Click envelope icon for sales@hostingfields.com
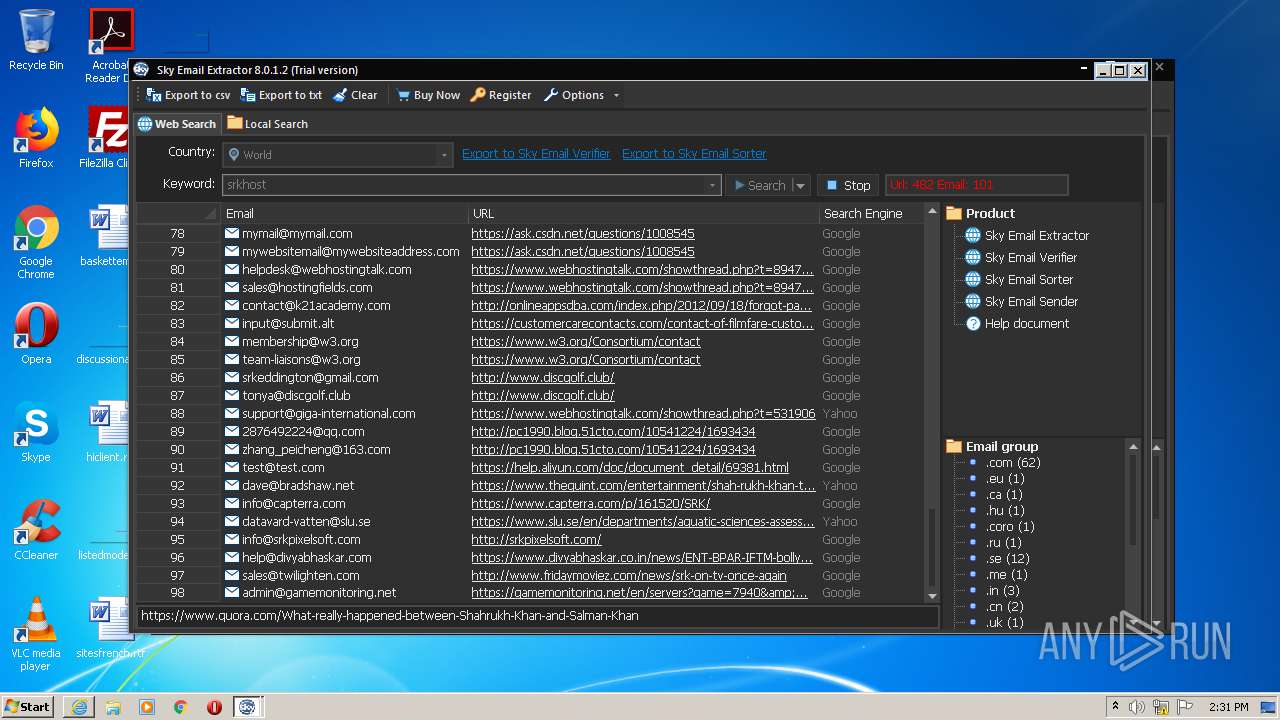The height and width of the screenshot is (720, 1280). point(232,287)
